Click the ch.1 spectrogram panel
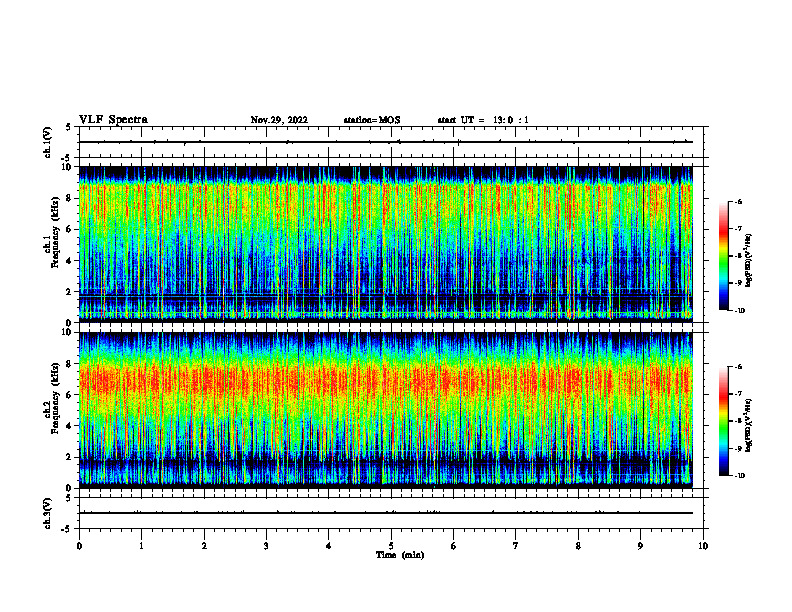792x612 pixels. [x=386, y=244]
